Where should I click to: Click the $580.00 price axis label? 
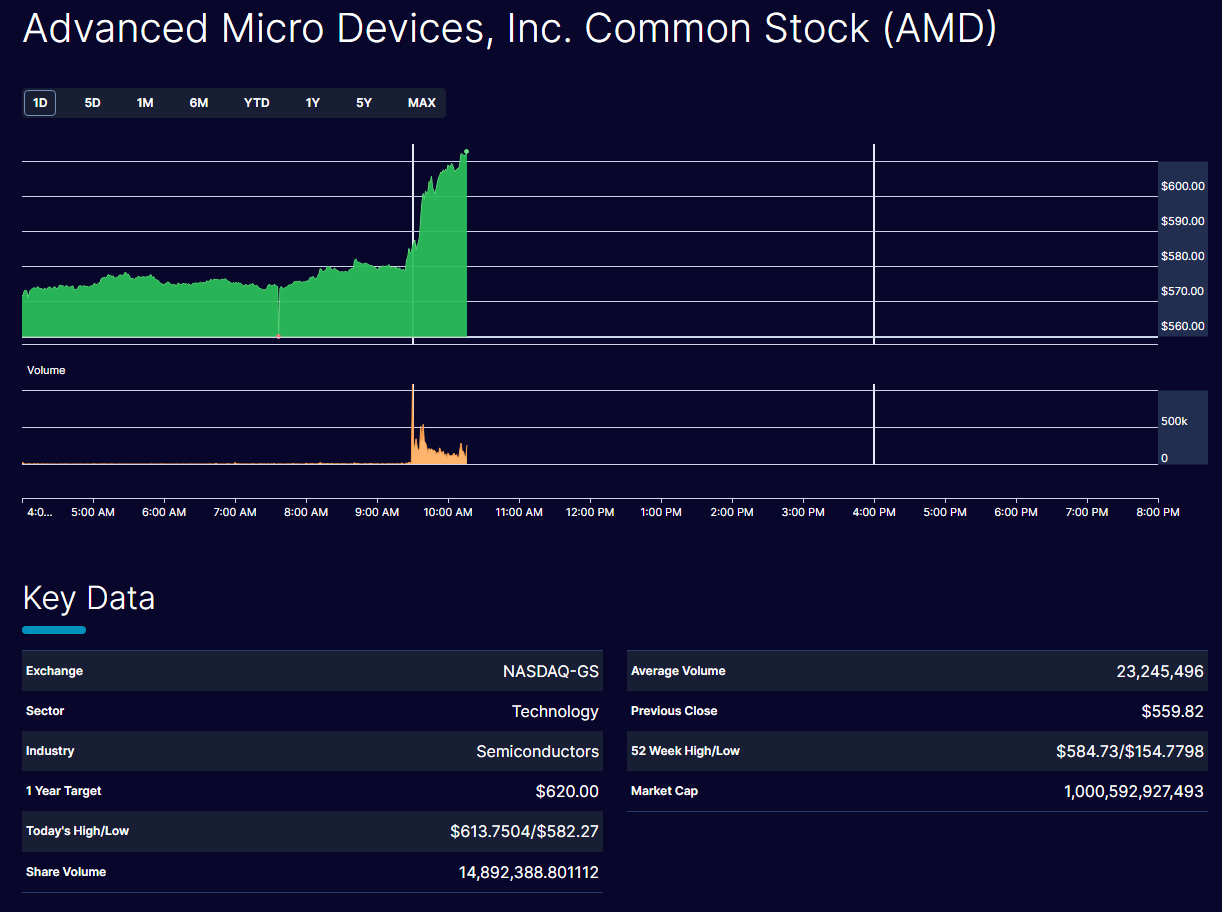click(x=1183, y=256)
